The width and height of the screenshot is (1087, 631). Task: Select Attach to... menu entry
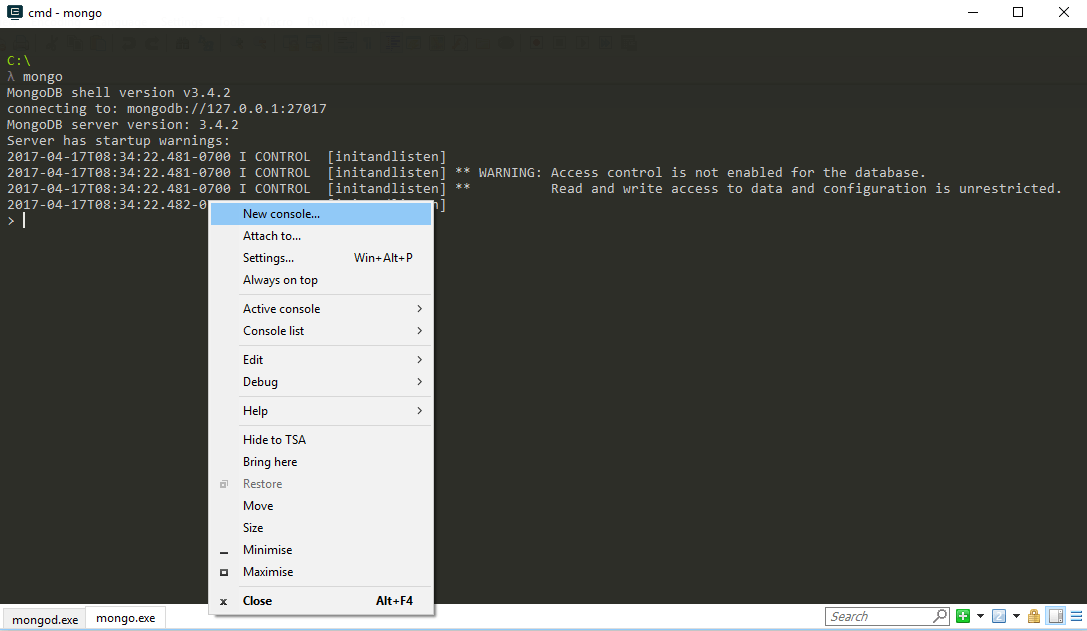coord(321,236)
